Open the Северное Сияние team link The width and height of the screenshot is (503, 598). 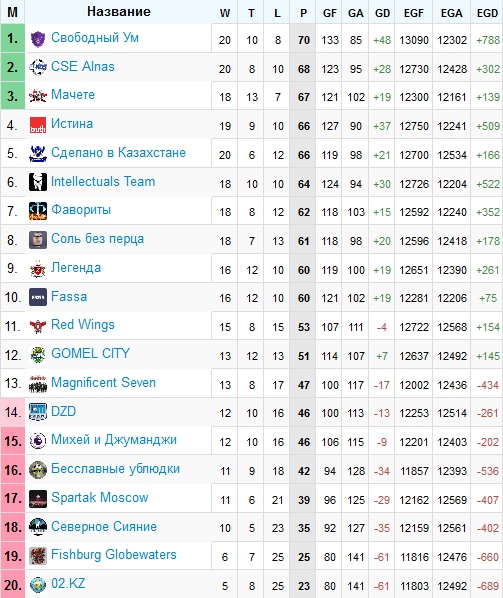click(x=104, y=527)
